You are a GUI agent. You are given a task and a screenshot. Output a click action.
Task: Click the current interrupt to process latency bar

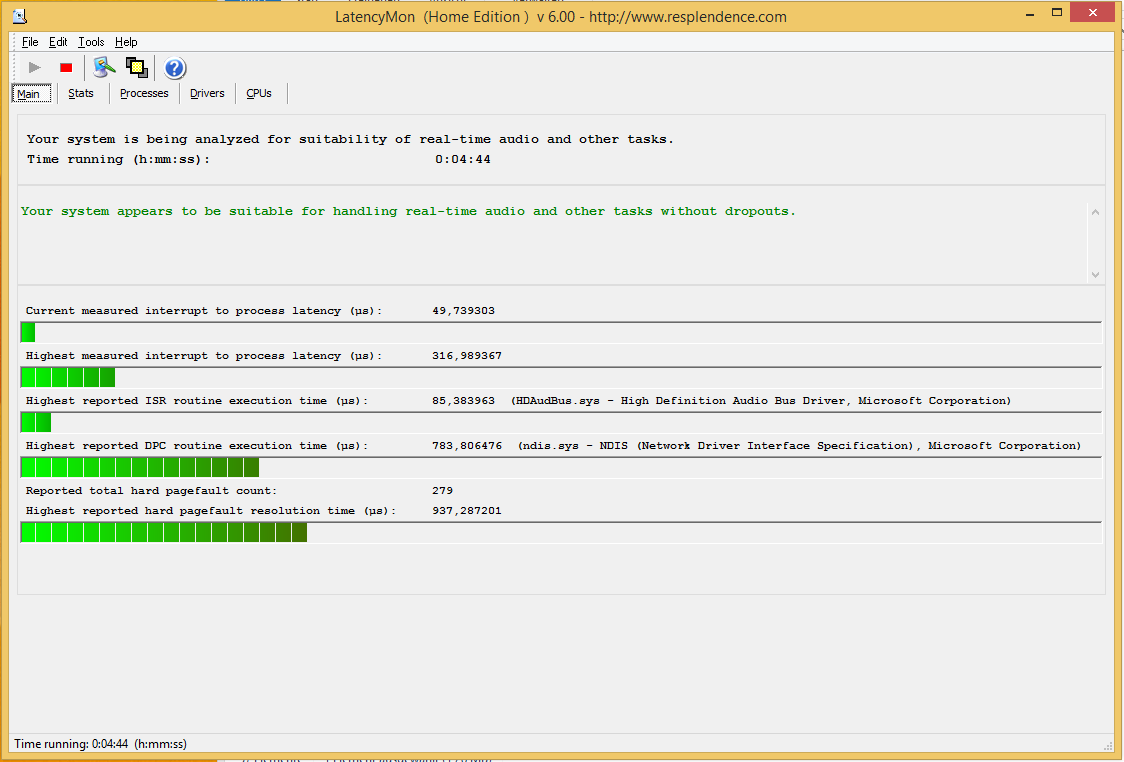[561, 333]
